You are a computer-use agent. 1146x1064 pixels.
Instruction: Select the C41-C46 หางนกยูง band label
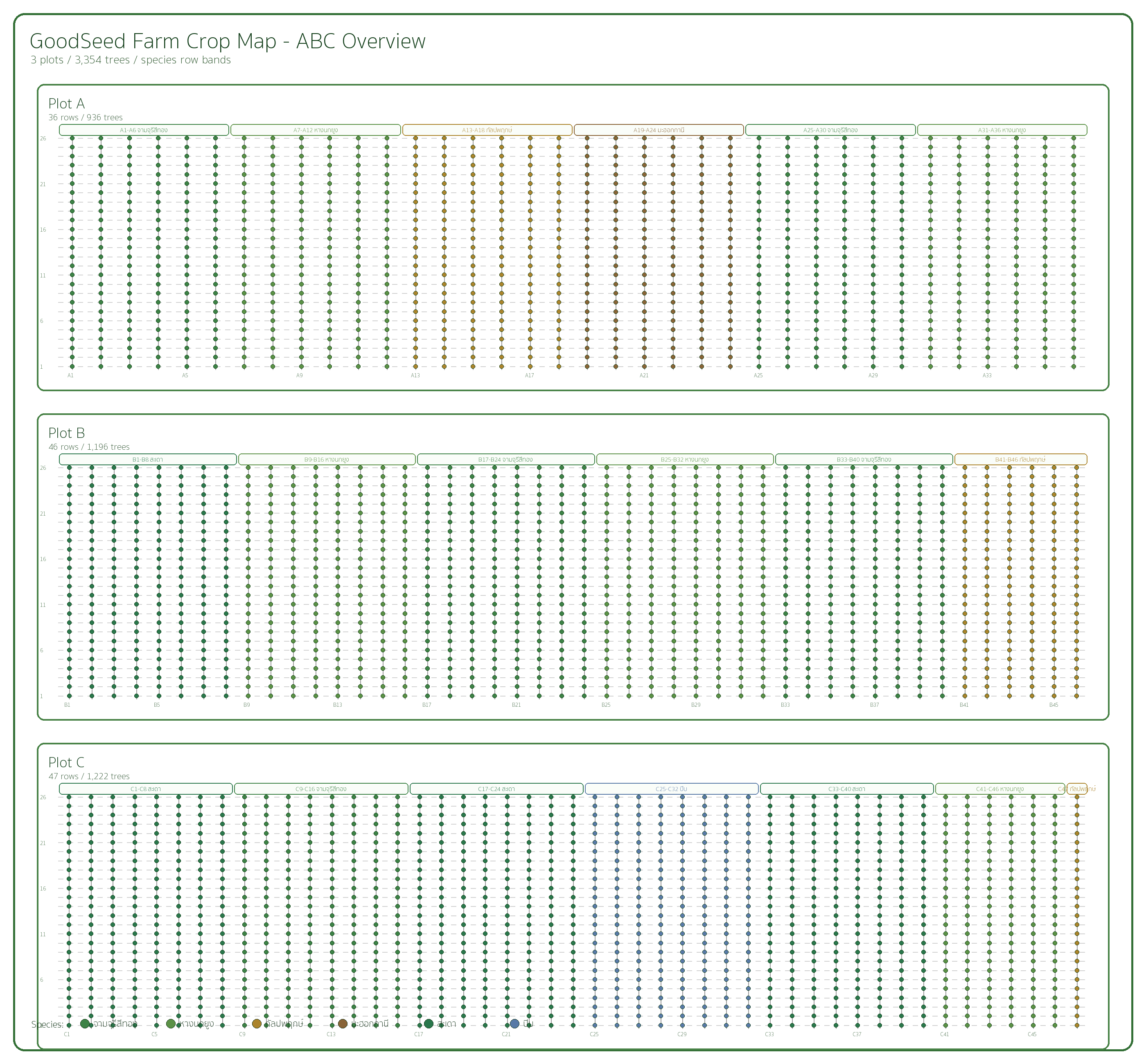coord(1000,789)
